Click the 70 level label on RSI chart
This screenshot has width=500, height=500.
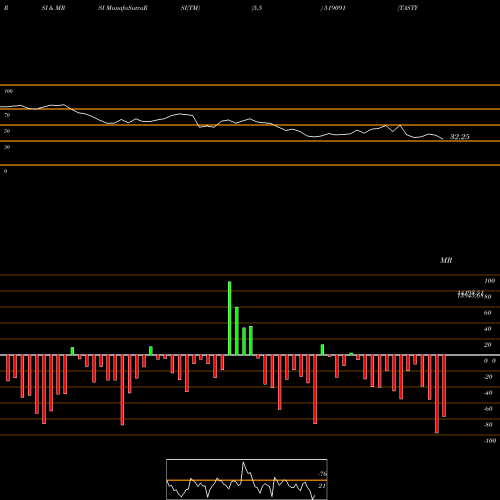pyautogui.click(x=7, y=115)
